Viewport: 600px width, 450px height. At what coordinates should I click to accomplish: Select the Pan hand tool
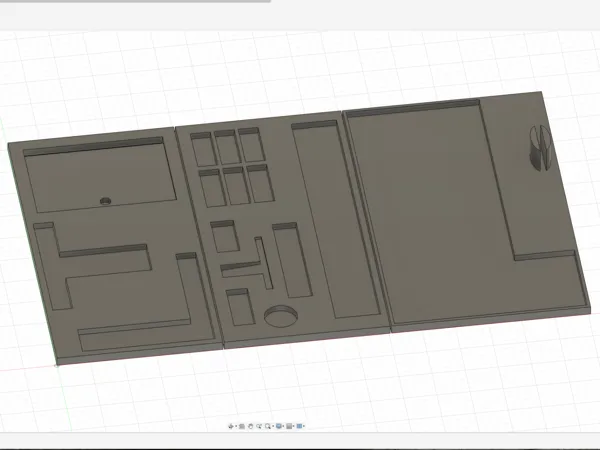pyautogui.click(x=251, y=426)
